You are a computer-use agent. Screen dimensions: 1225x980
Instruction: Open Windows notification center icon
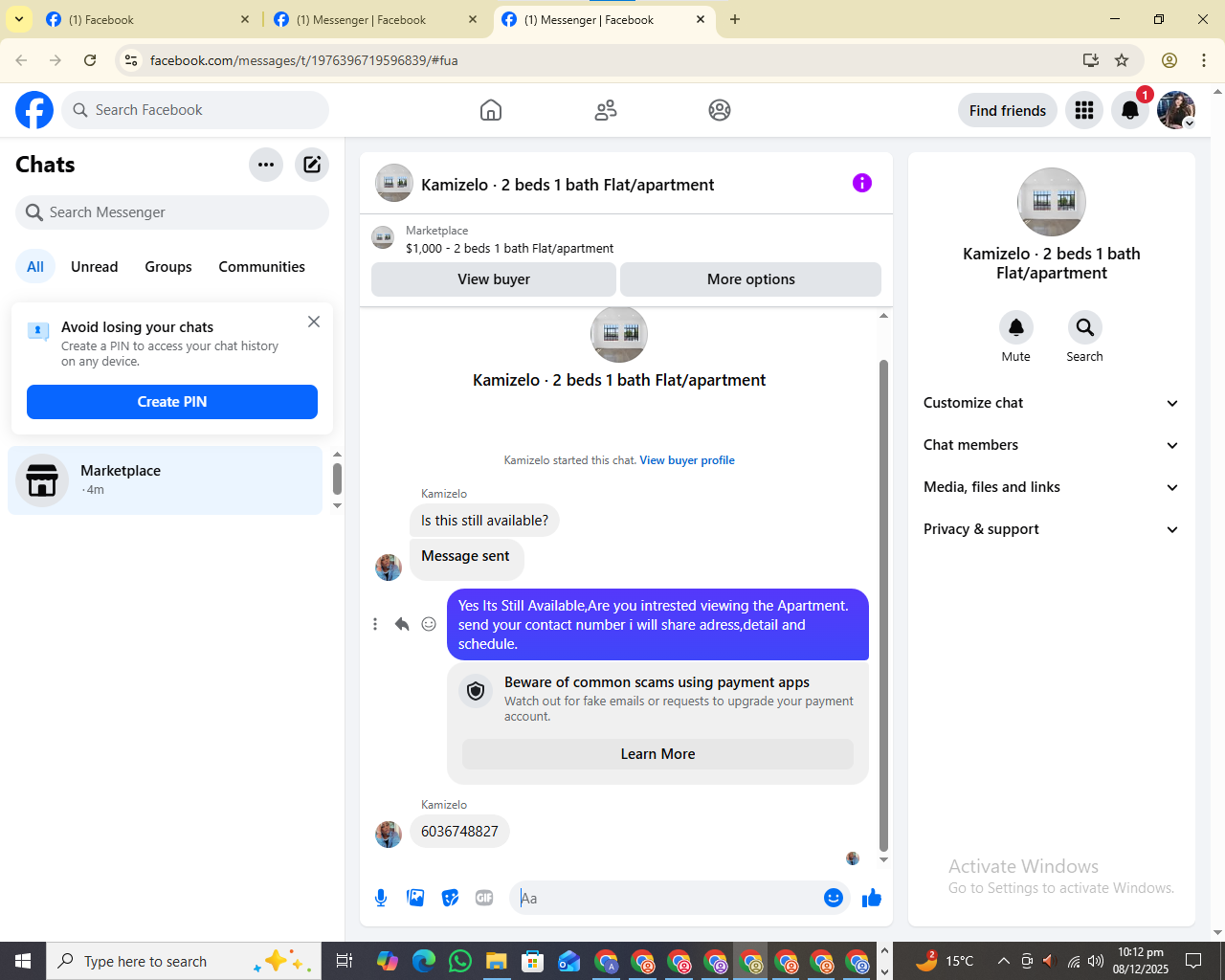[1193, 961]
